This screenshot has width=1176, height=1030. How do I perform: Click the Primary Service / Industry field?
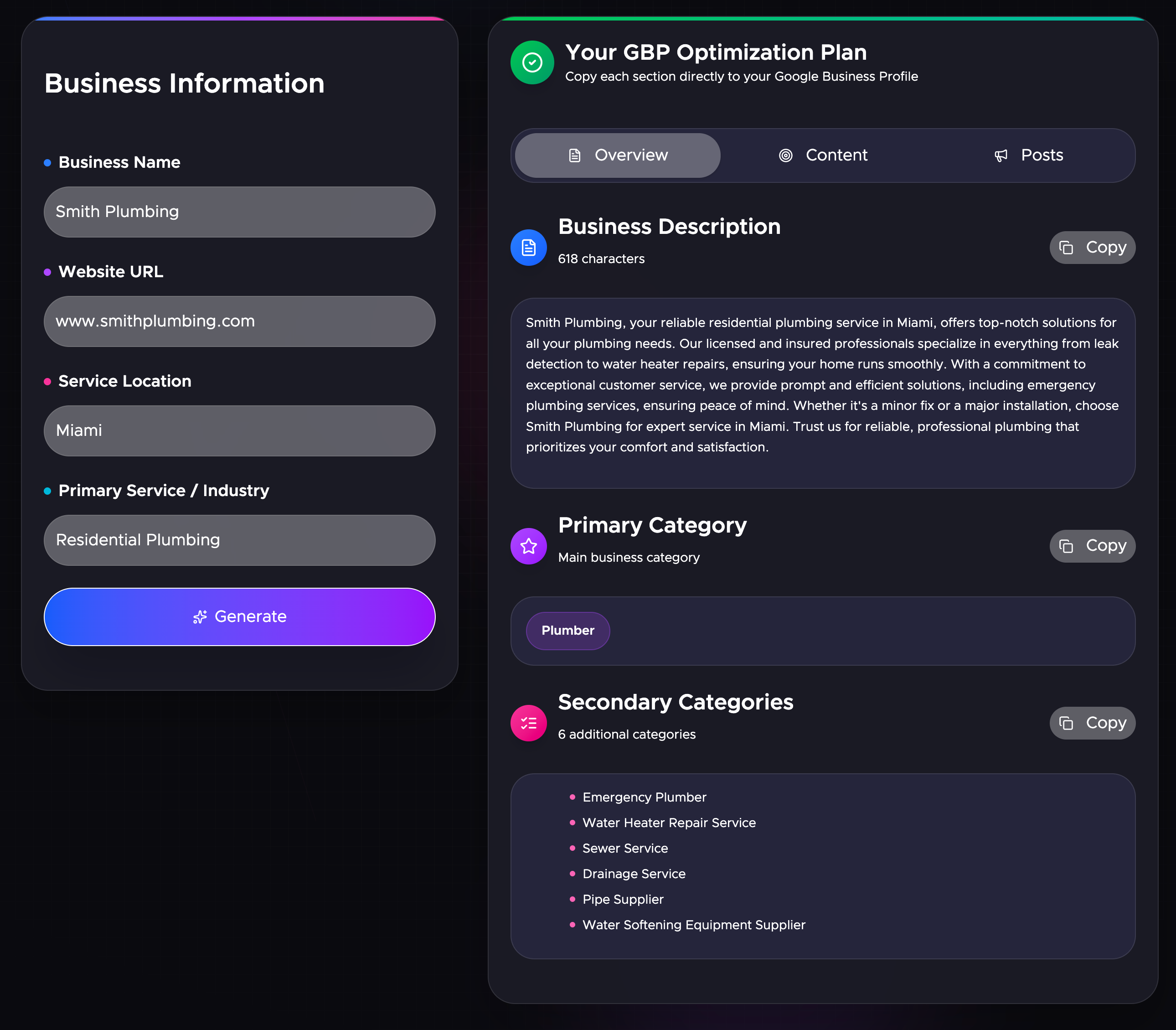click(240, 540)
